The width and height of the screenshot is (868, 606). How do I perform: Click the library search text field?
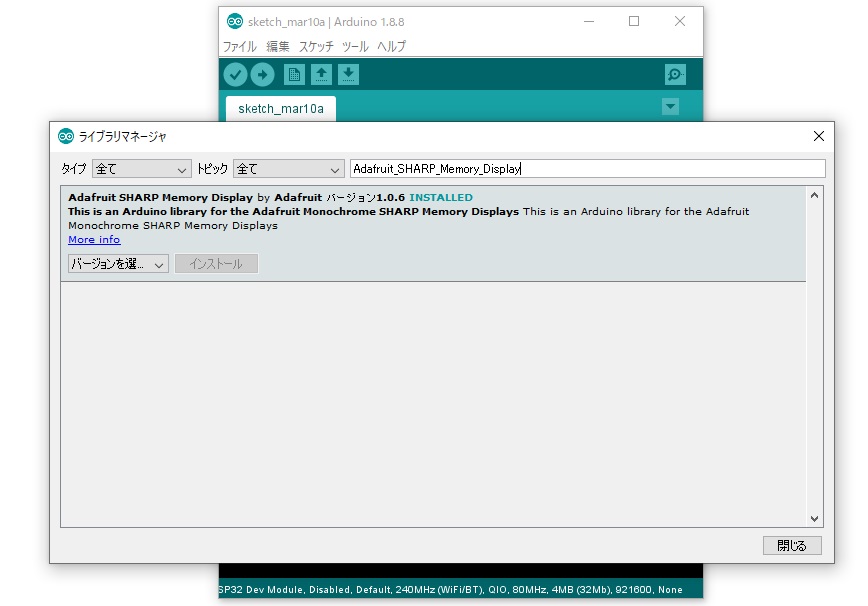tap(587, 169)
